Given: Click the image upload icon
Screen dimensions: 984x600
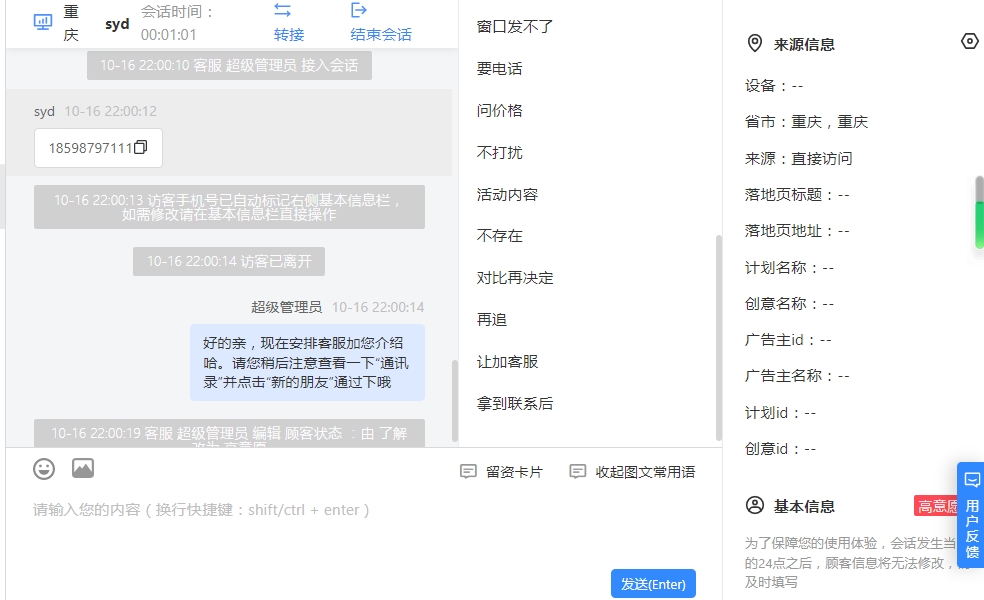Looking at the screenshot, I should tap(83, 468).
